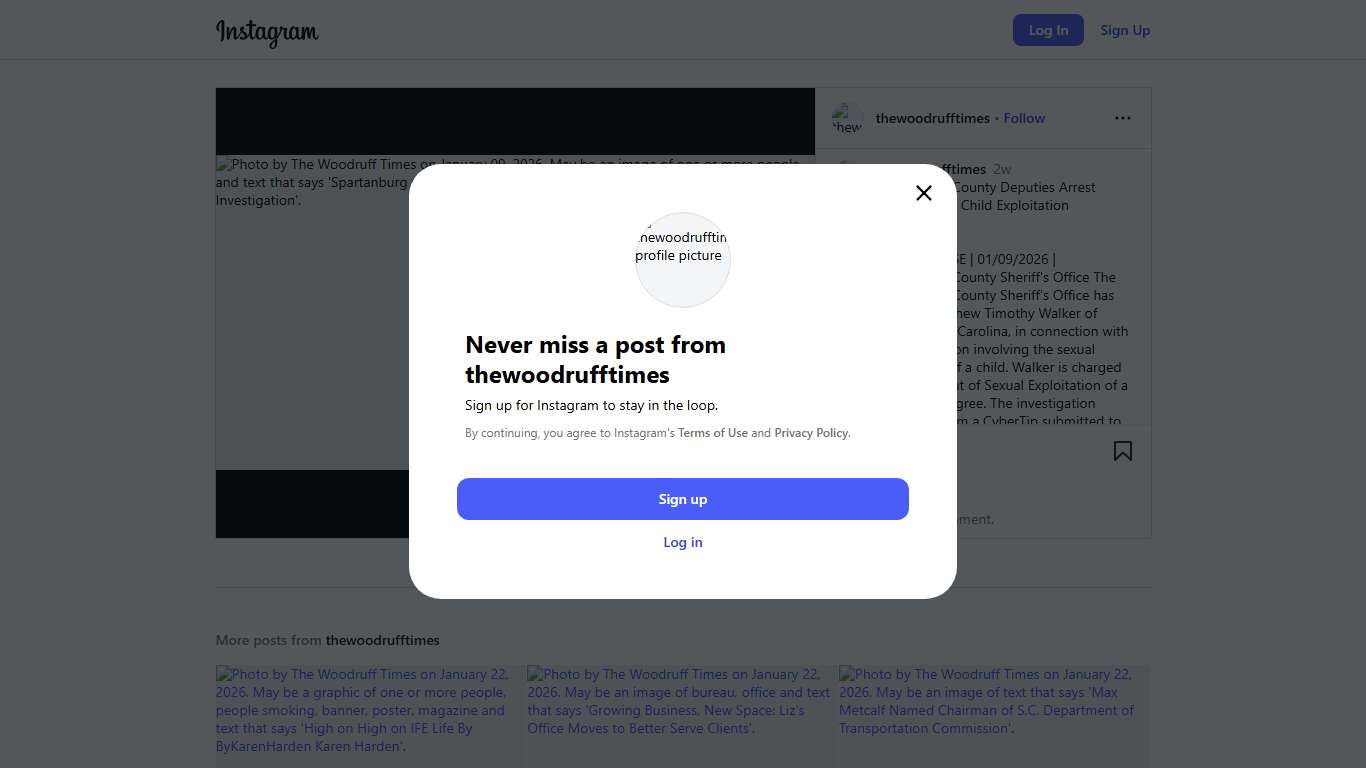The width and height of the screenshot is (1366, 768).
Task: Open thewoodrufftimes link under More posts
Action: pos(382,640)
